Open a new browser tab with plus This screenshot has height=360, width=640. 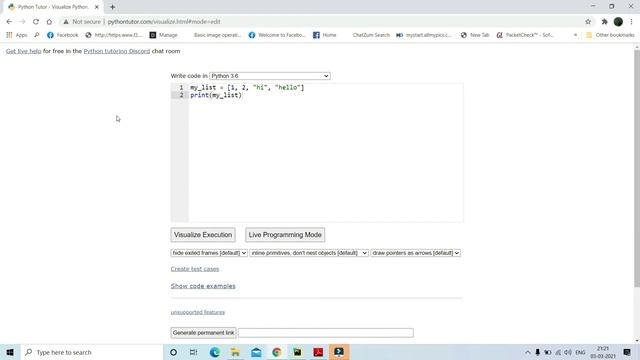pyautogui.click(x=112, y=7)
